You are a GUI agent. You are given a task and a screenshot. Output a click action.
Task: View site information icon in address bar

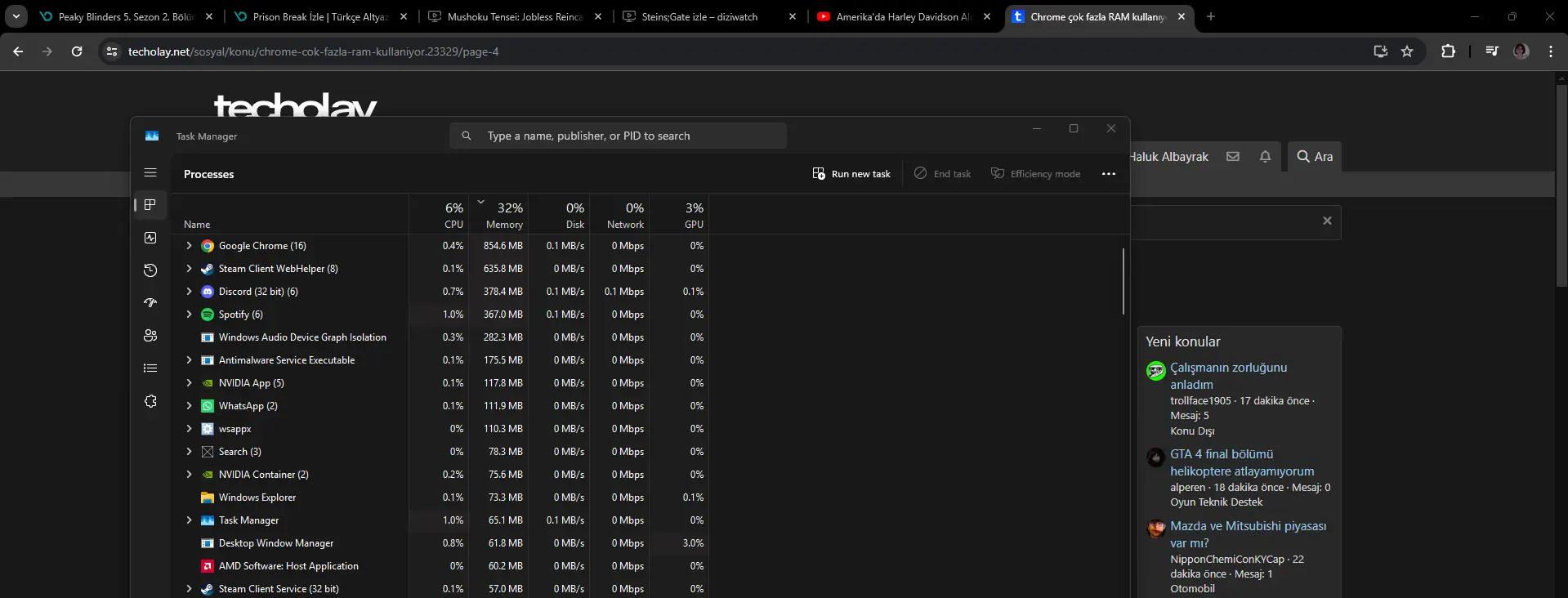(x=112, y=51)
